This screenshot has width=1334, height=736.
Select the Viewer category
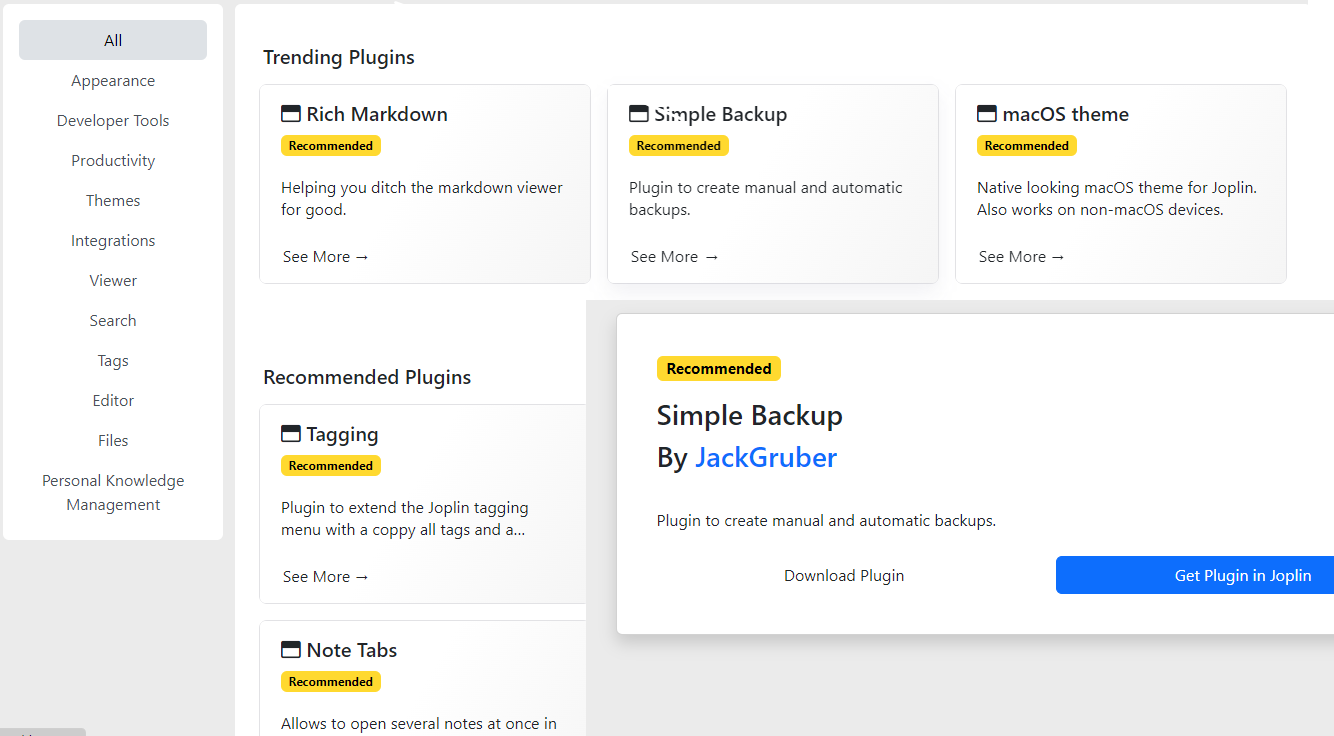[113, 280]
